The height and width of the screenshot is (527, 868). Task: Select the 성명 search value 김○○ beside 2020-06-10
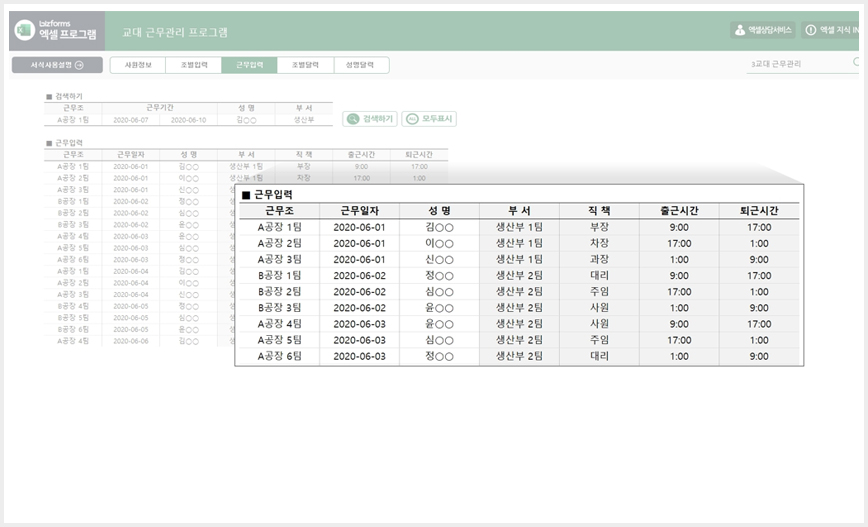click(246, 120)
